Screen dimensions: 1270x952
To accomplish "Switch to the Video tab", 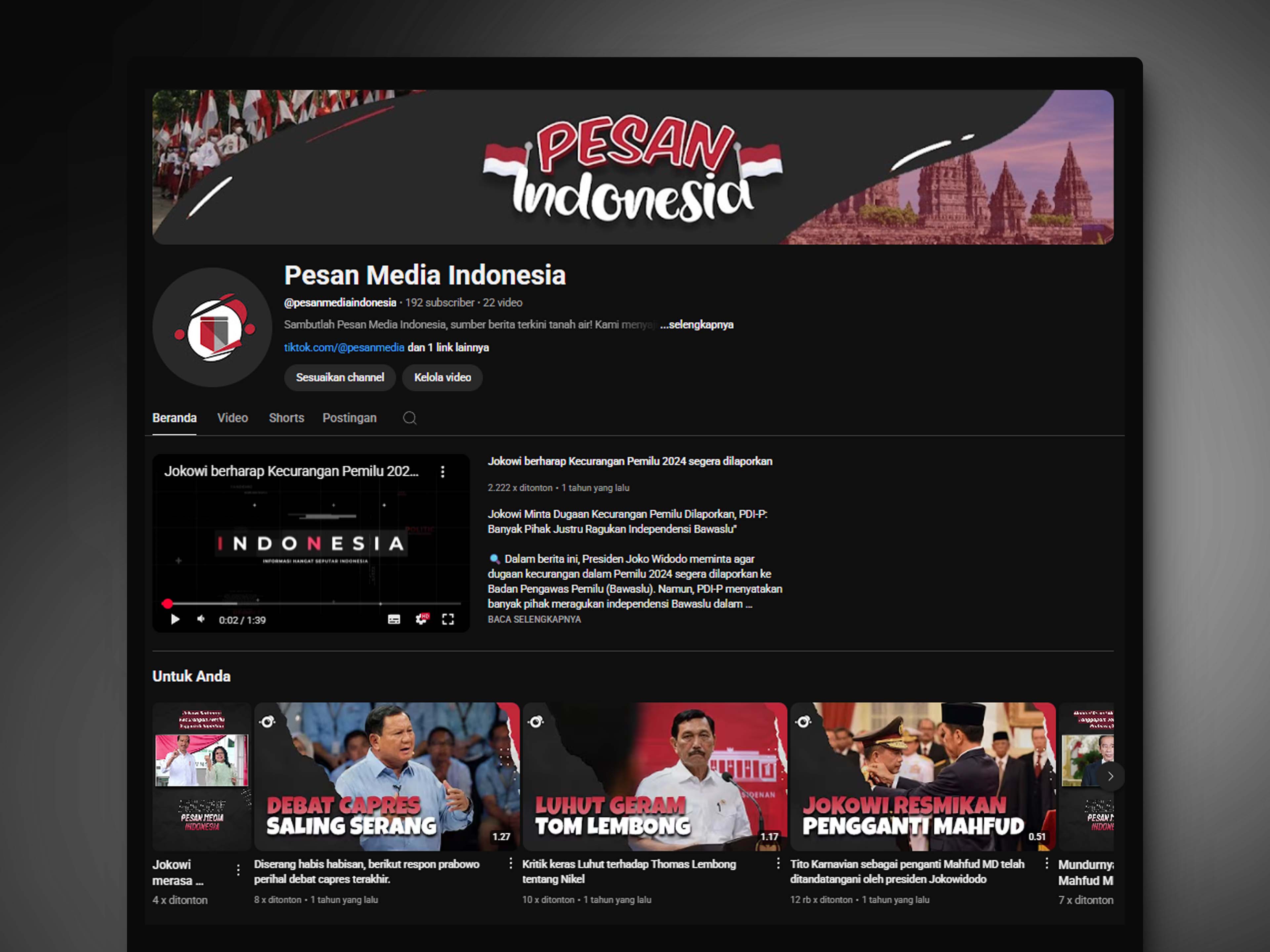I will click(233, 418).
